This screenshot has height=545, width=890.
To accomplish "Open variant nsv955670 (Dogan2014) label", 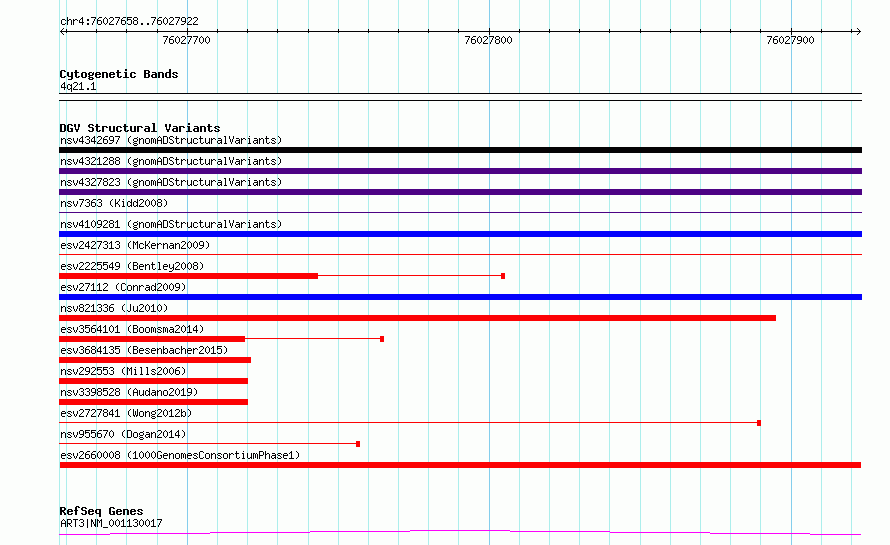I will coord(123,434).
